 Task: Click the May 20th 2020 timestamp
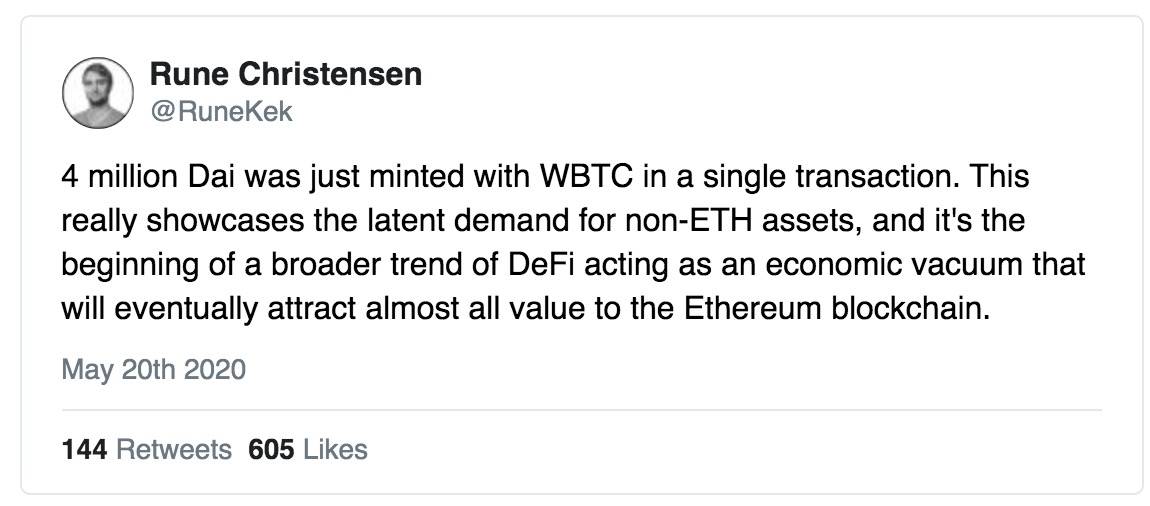[x=153, y=369]
